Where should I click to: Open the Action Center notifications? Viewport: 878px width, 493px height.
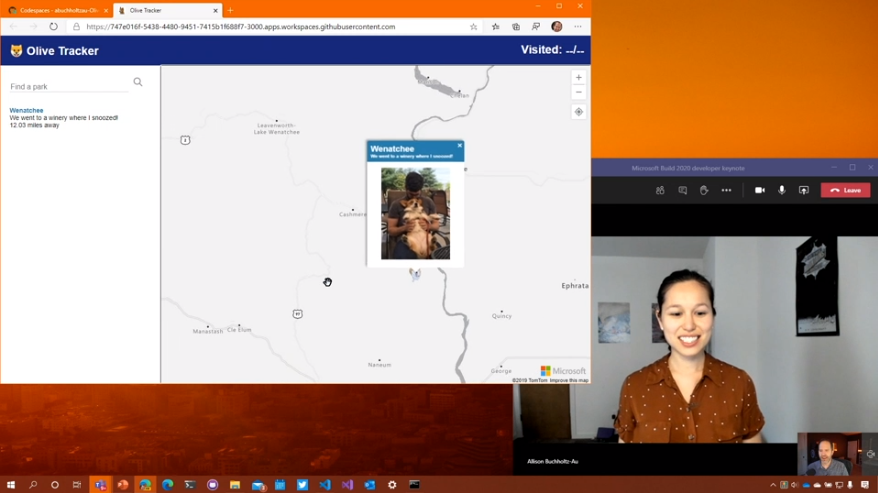(x=865, y=485)
